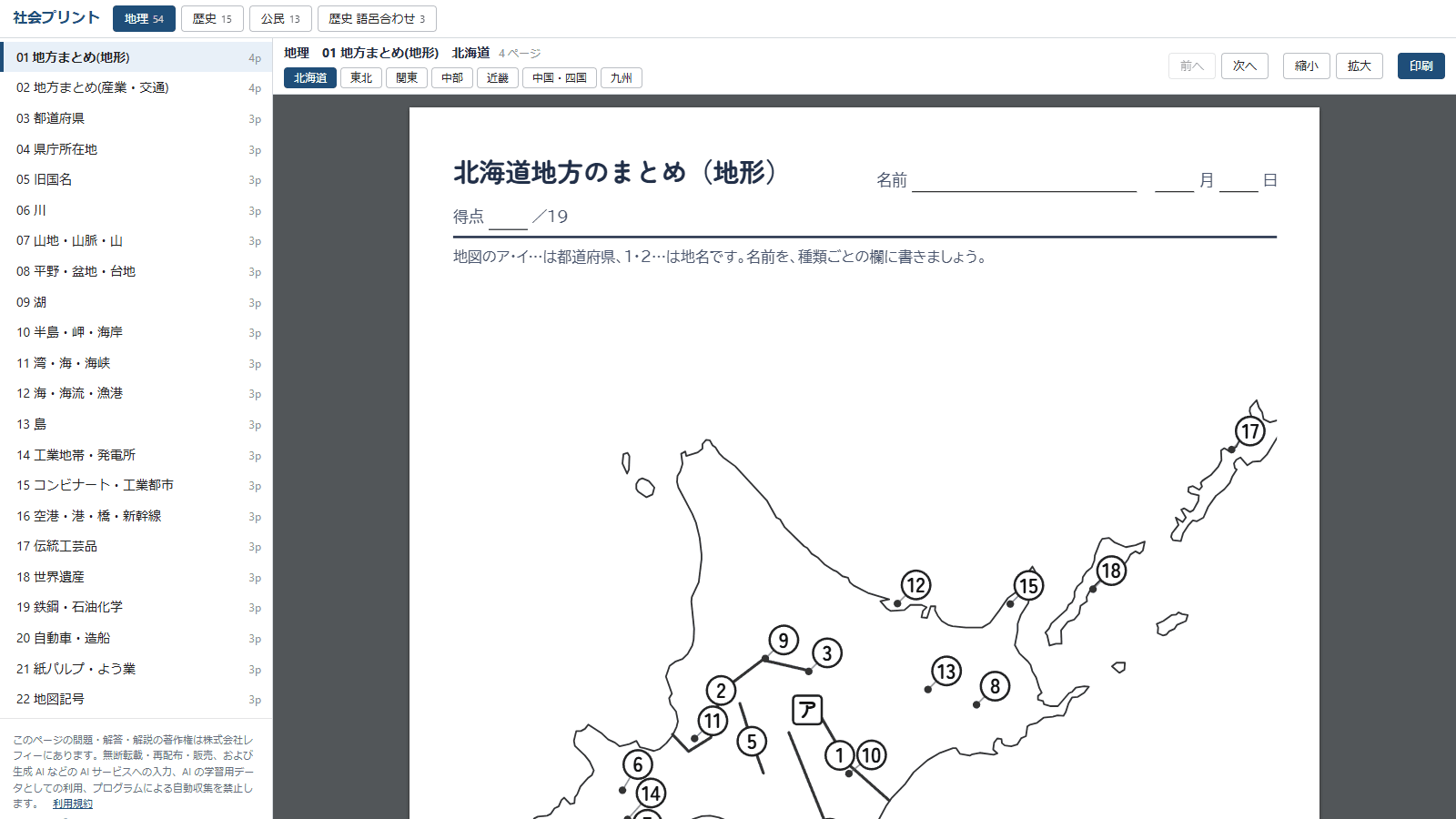This screenshot has height=819, width=1456.
Task: Select the 北海道 region tab
Action: tap(310, 78)
